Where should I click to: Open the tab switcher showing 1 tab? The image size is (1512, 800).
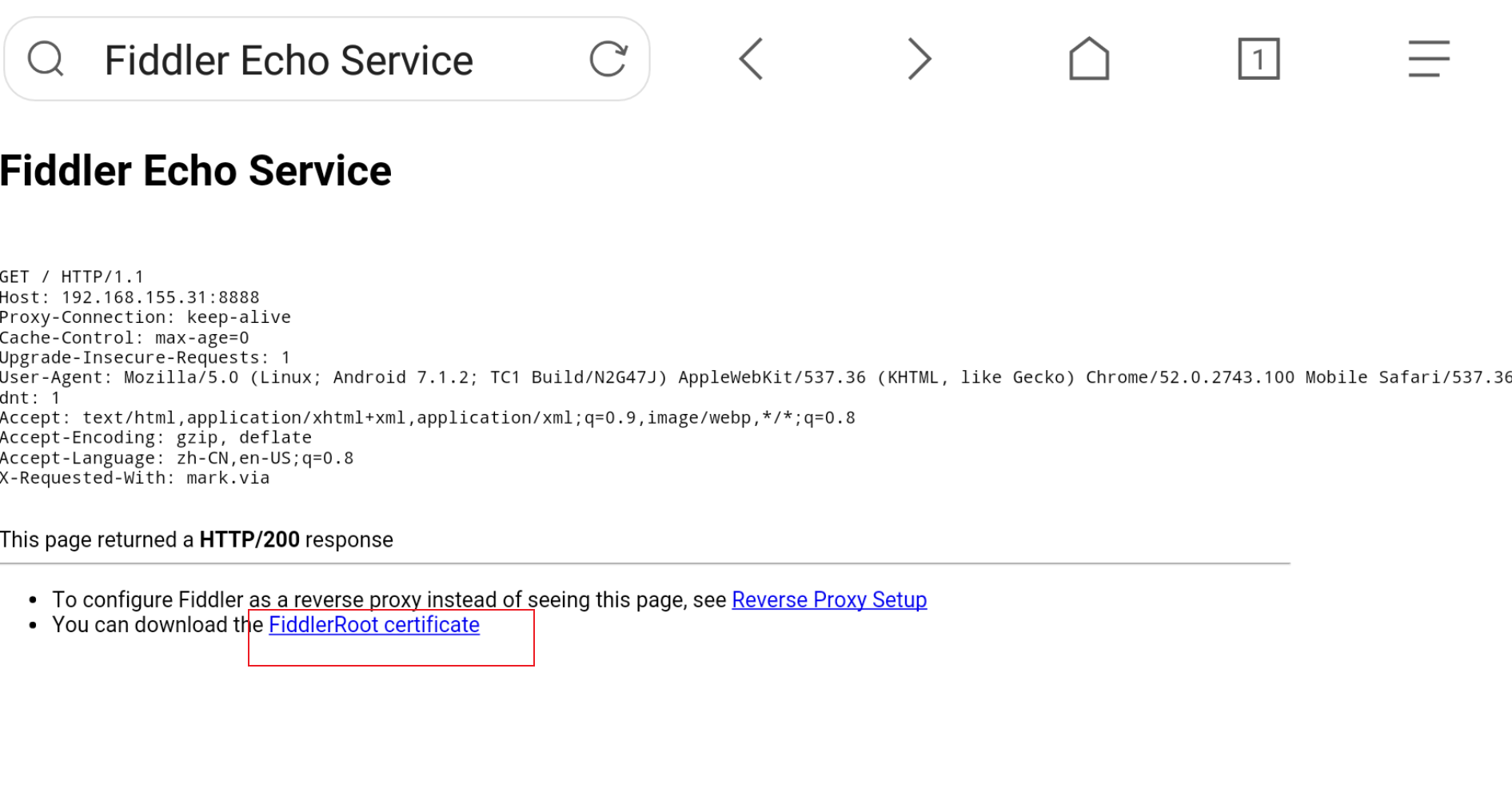coord(1259,59)
